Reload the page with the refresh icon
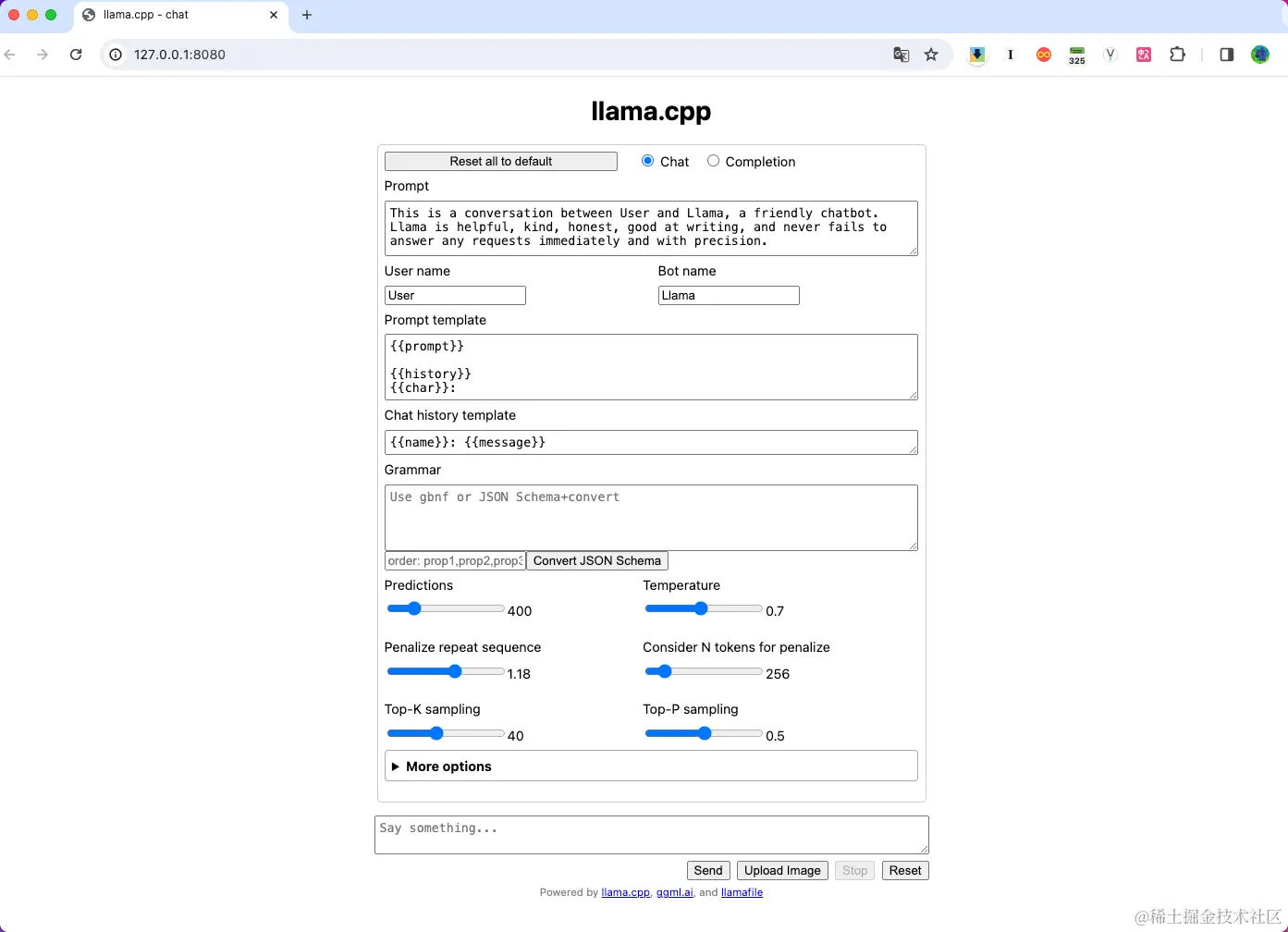Screen dimensions: 1288x932 coord(76,55)
